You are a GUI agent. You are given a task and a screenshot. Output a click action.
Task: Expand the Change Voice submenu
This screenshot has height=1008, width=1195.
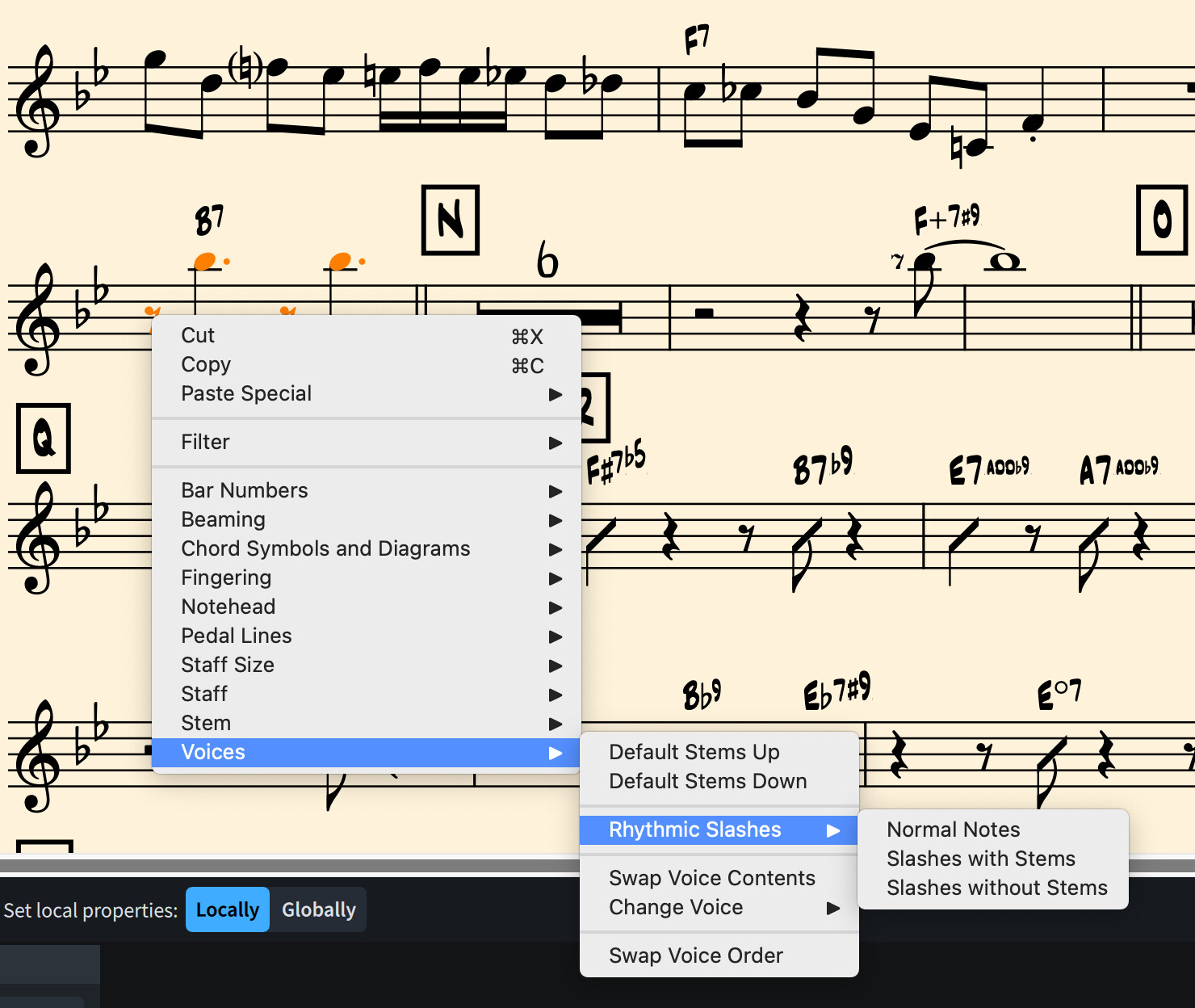676,907
